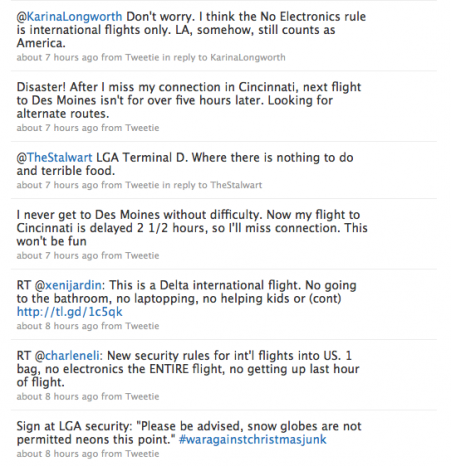The height and width of the screenshot is (466, 451).
Task: Click Tweetie source on the KarinaLongworth reply
Action: pos(142,57)
